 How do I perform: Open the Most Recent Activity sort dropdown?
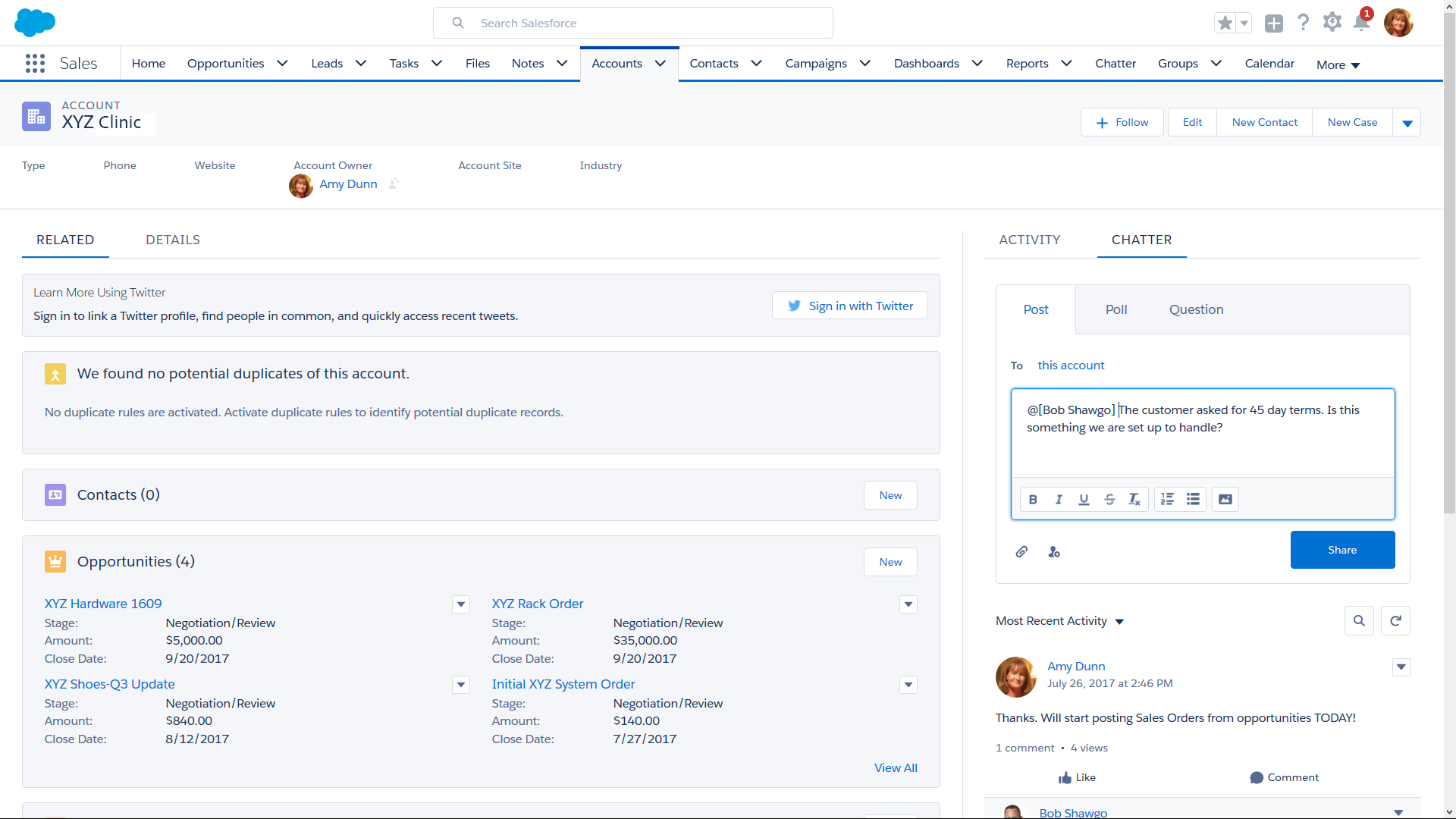(1120, 621)
